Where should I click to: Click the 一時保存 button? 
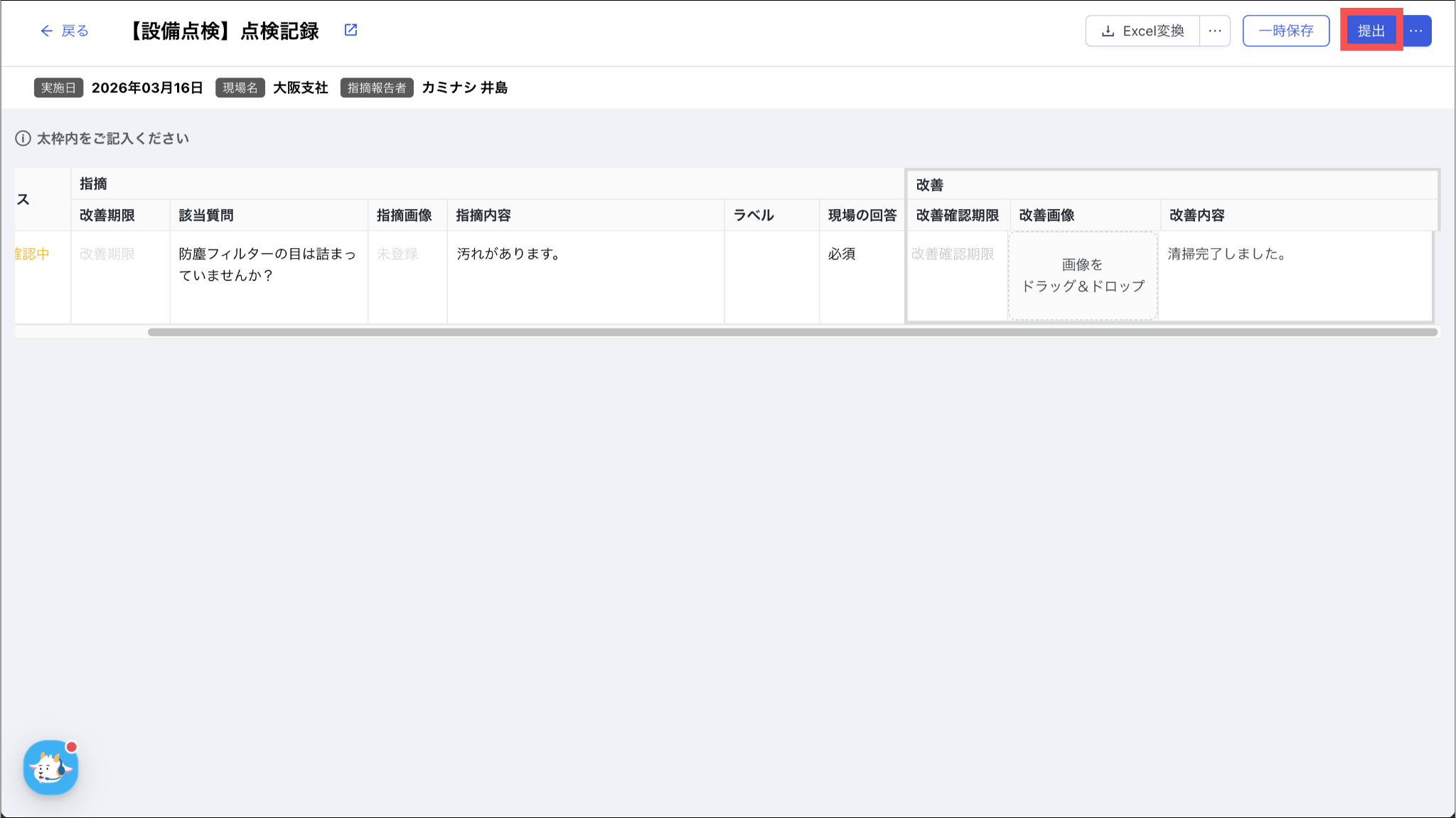click(1285, 31)
